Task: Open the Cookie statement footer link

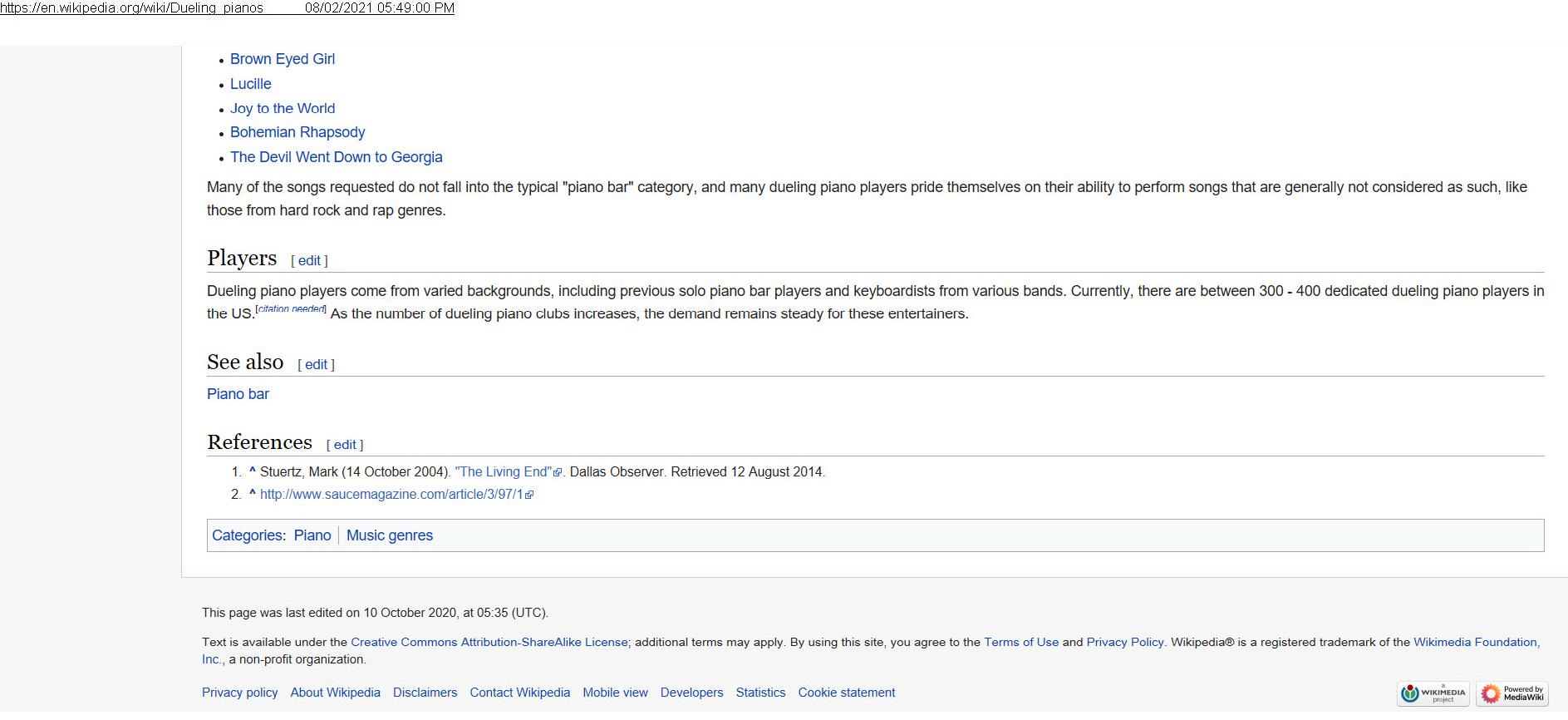Action: coord(846,693)
